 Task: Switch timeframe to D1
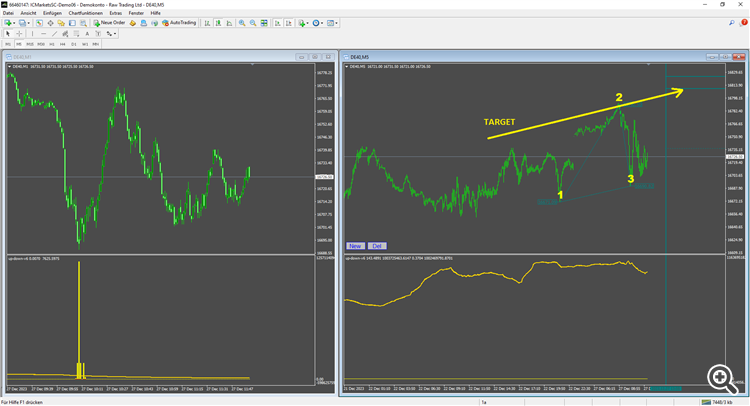click(74, 44)
